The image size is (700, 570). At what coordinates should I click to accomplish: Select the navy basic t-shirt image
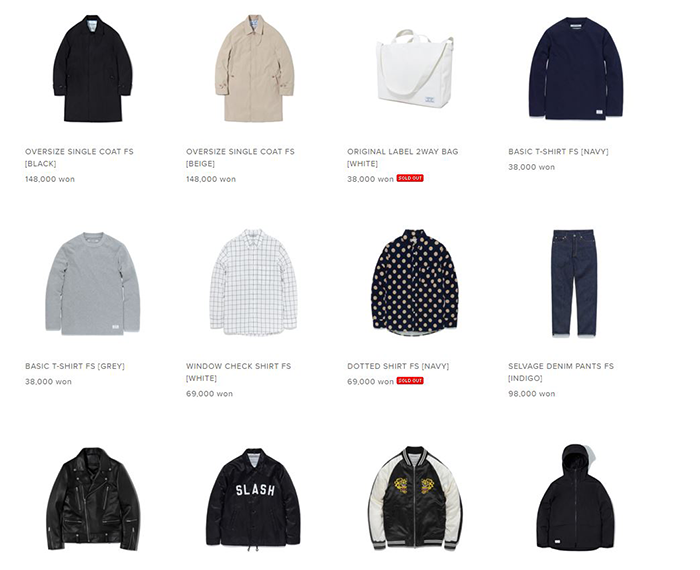pos(576,68)
